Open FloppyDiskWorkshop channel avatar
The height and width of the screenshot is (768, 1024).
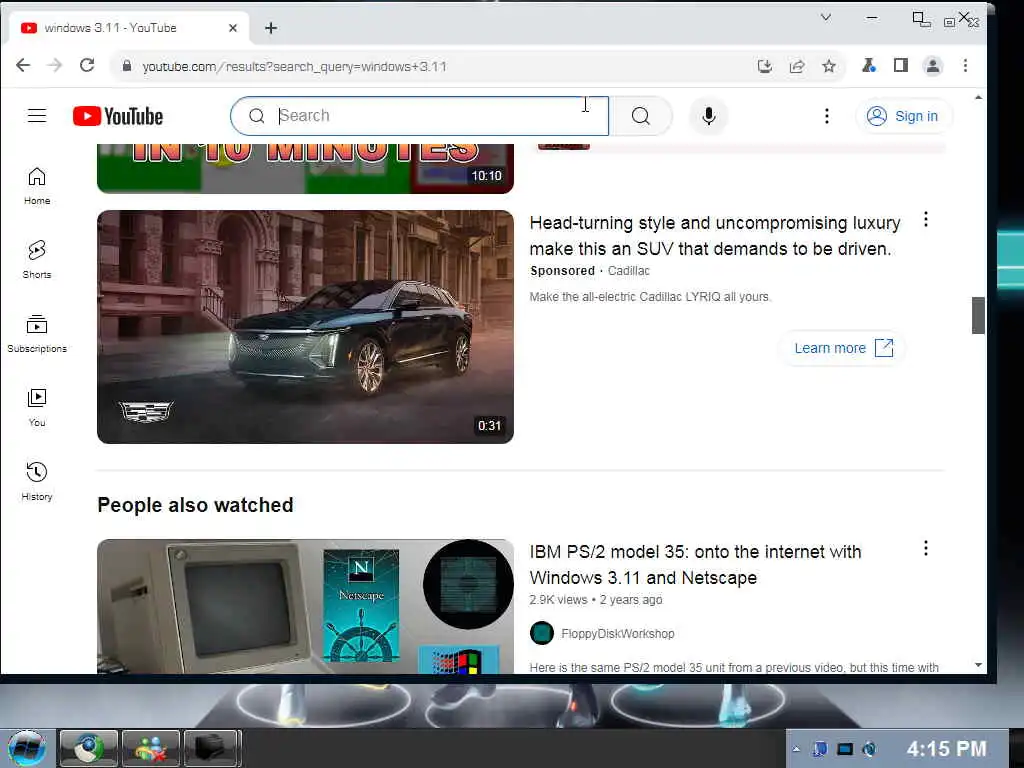pyautogui.click(x=541, y=633)
